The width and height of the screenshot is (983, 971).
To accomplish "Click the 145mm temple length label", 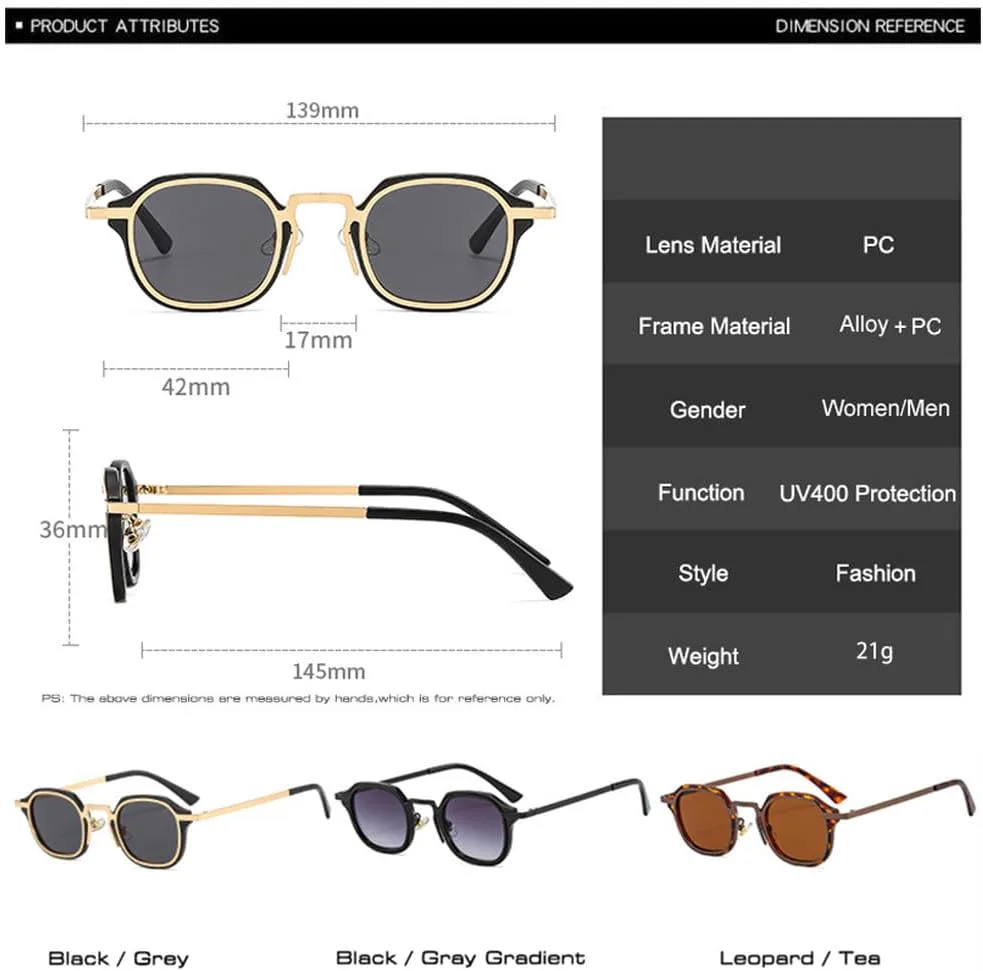I will click(329, 672).
